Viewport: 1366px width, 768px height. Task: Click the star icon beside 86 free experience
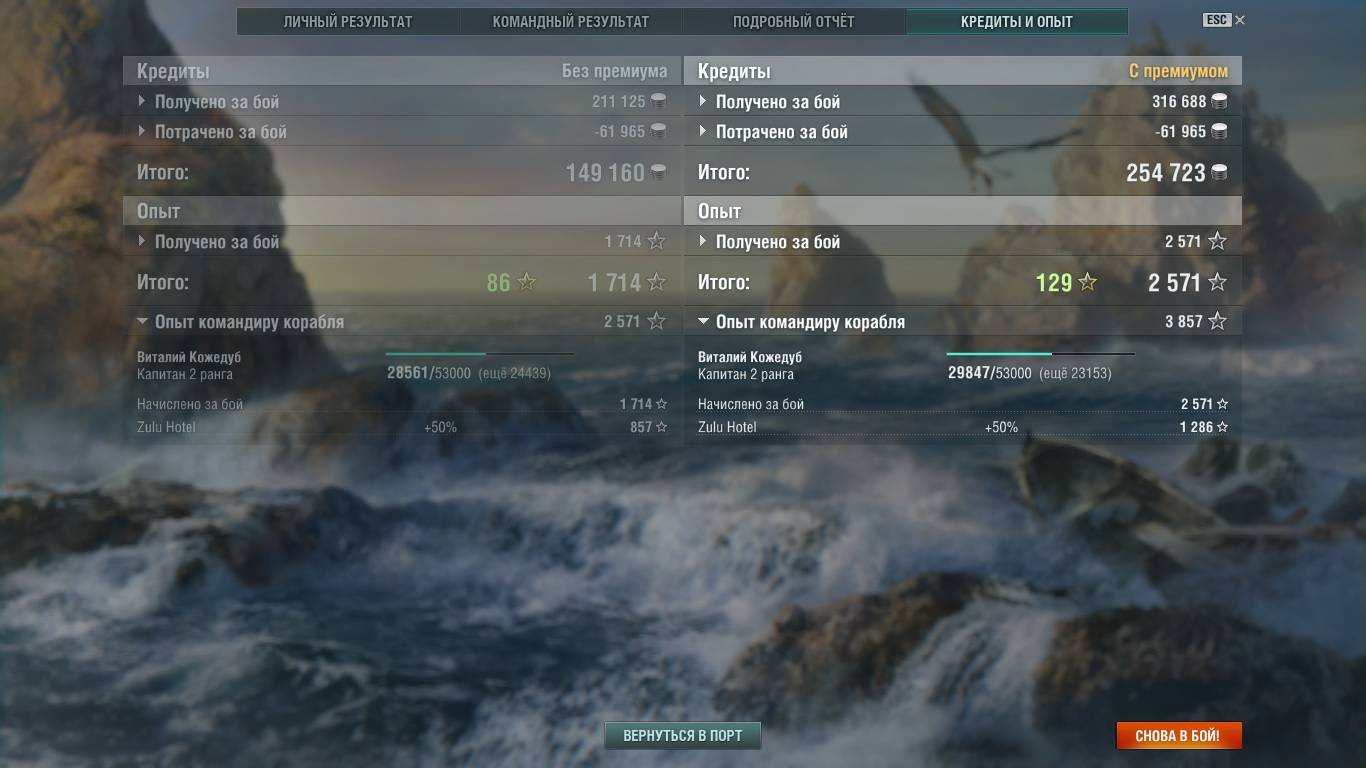526,283
